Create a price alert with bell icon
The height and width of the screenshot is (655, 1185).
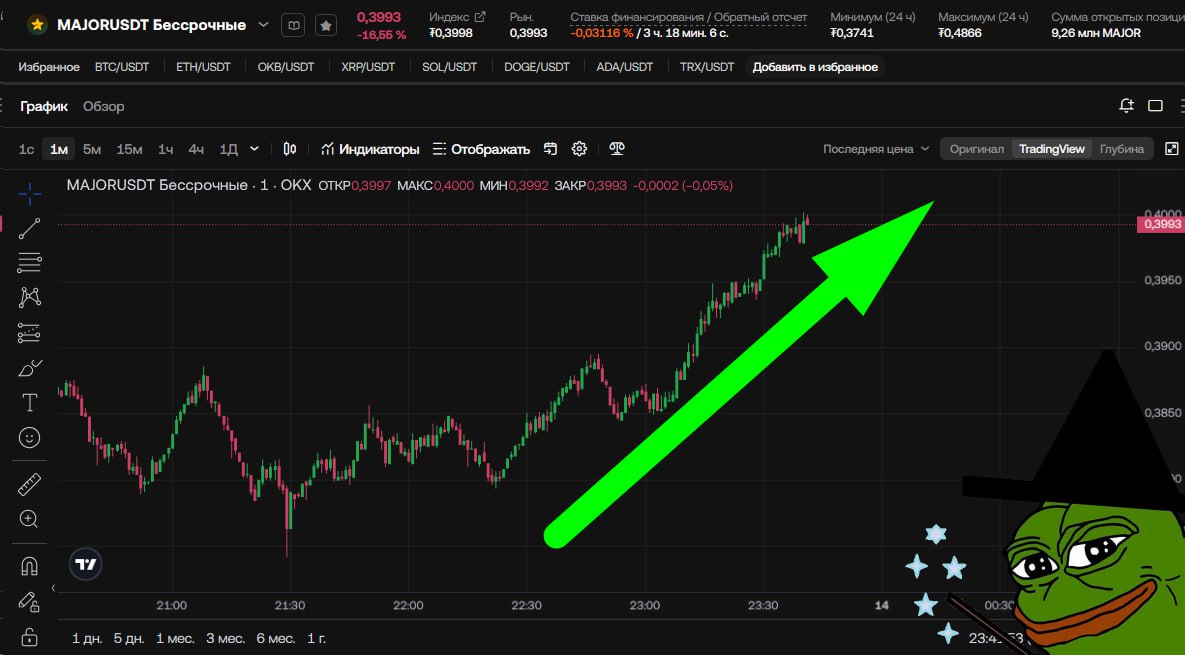click(x=1126, y=106)
